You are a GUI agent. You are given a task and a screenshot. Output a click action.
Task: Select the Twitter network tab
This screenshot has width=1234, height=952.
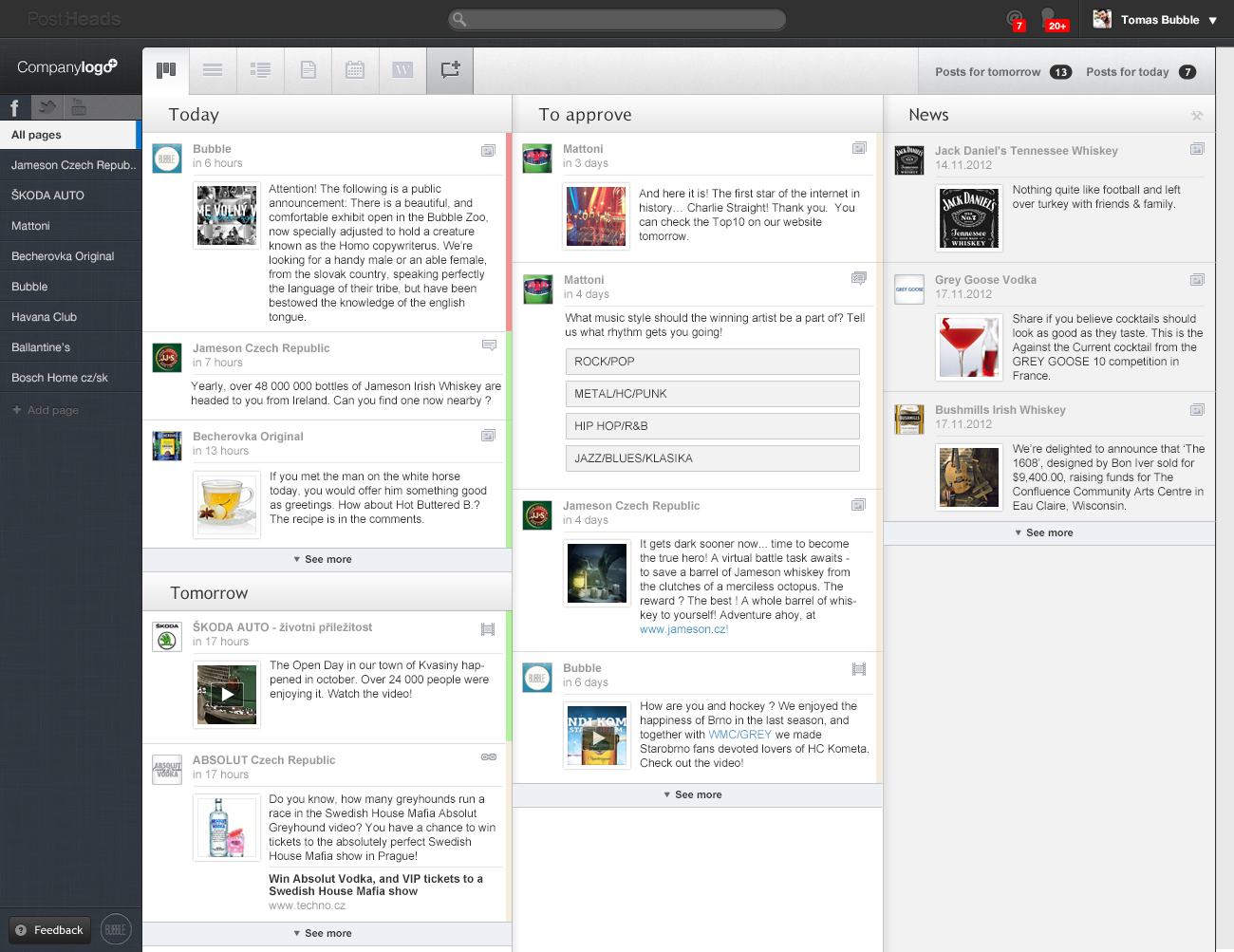[47, 107]
